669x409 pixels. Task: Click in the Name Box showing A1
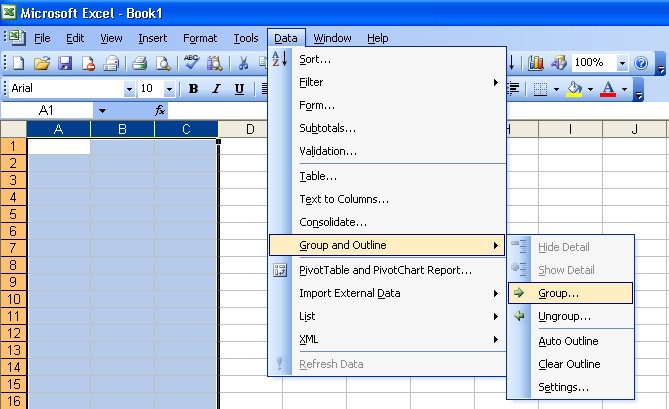click(x=47, y=111)
